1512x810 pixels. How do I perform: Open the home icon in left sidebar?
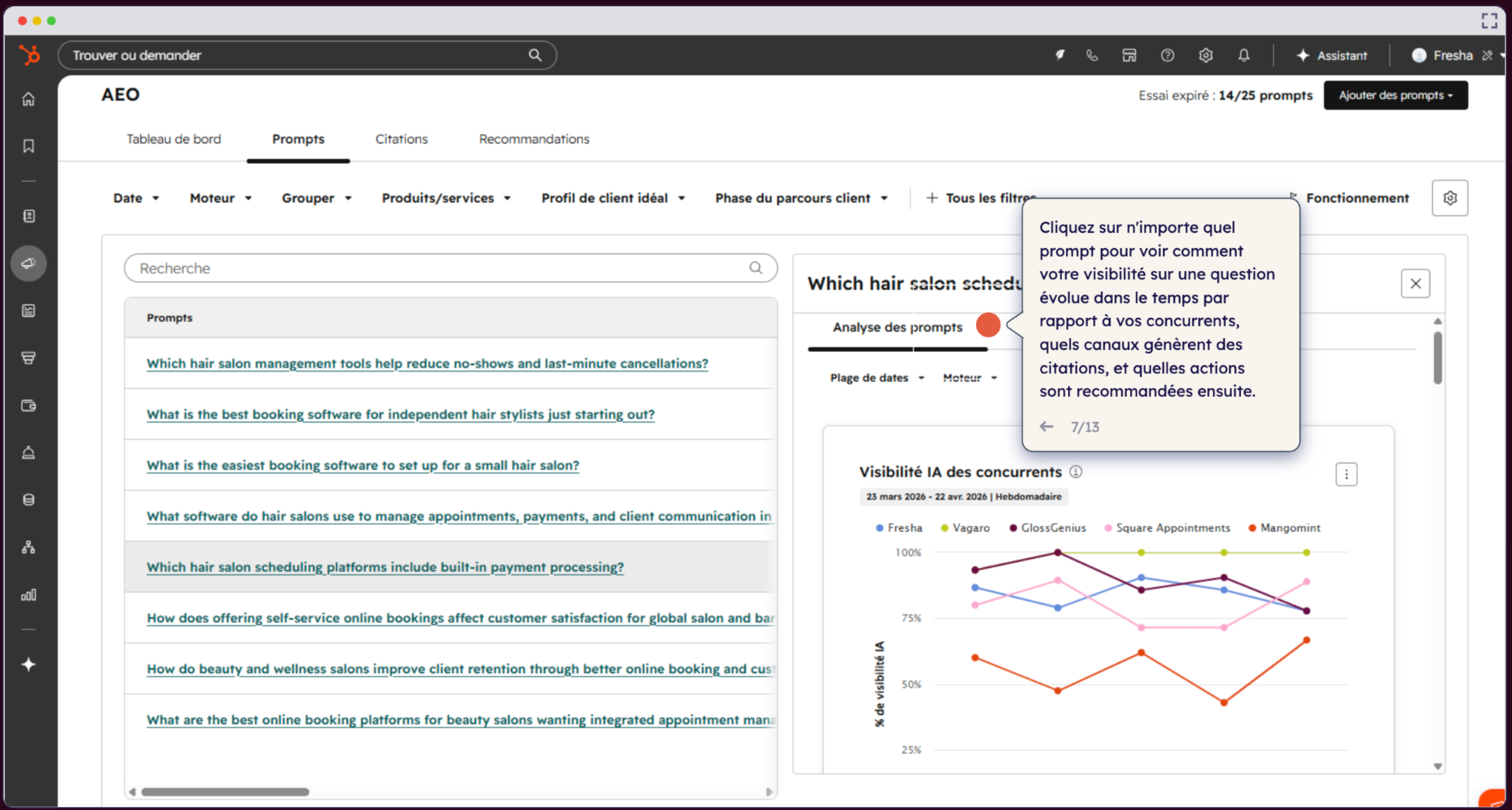pyautogui.click(x=29, y=99)
